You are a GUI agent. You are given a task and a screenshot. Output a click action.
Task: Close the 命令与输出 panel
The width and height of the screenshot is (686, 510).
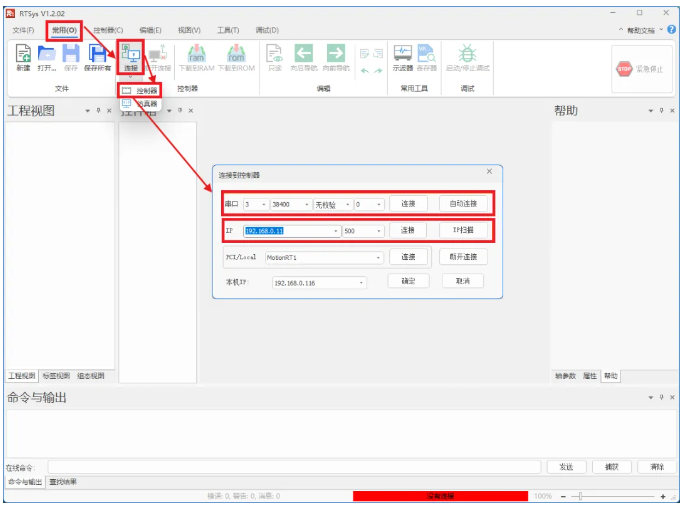672,397
